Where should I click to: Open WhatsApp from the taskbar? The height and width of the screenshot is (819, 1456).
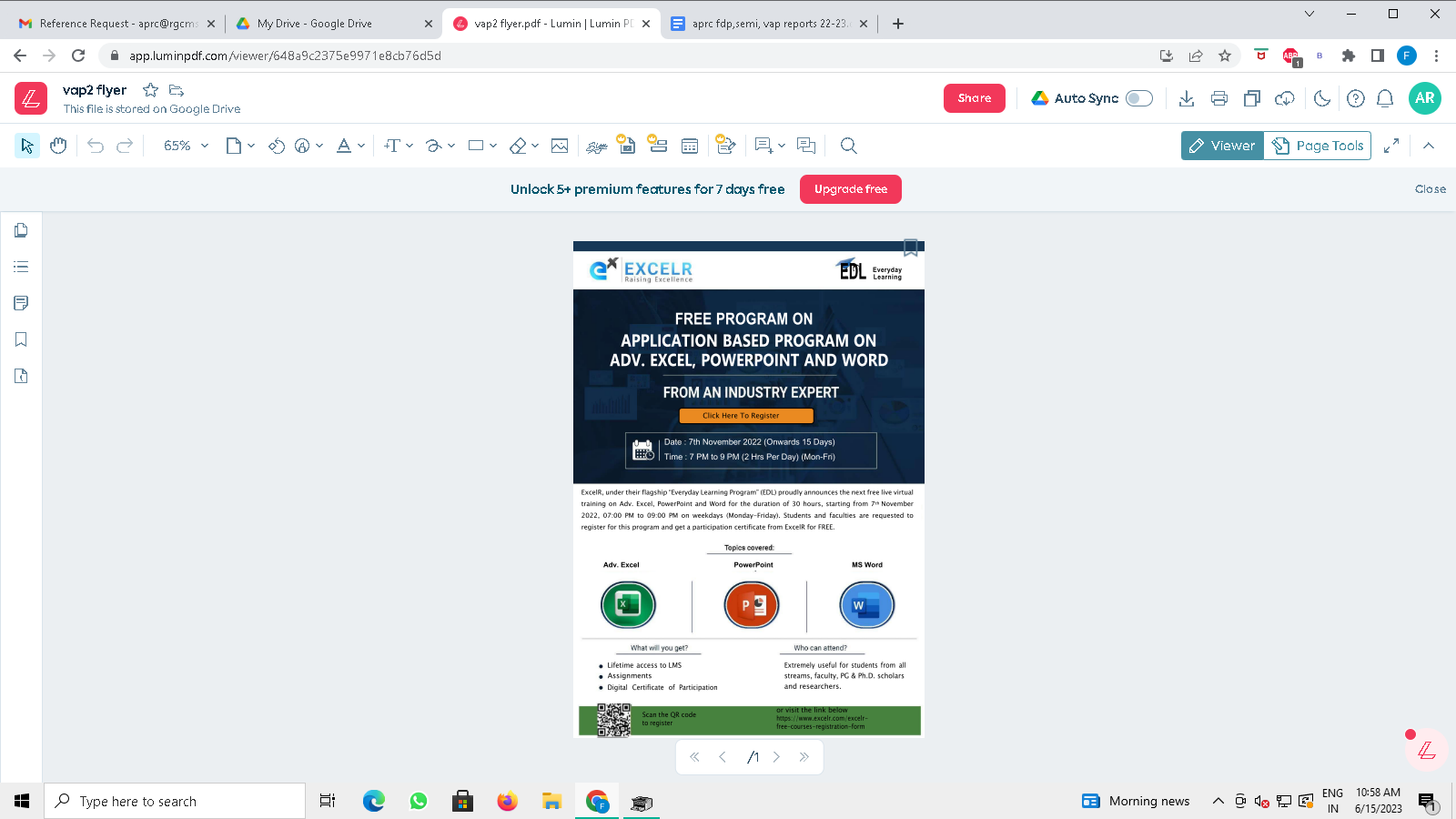click(419, 801)
